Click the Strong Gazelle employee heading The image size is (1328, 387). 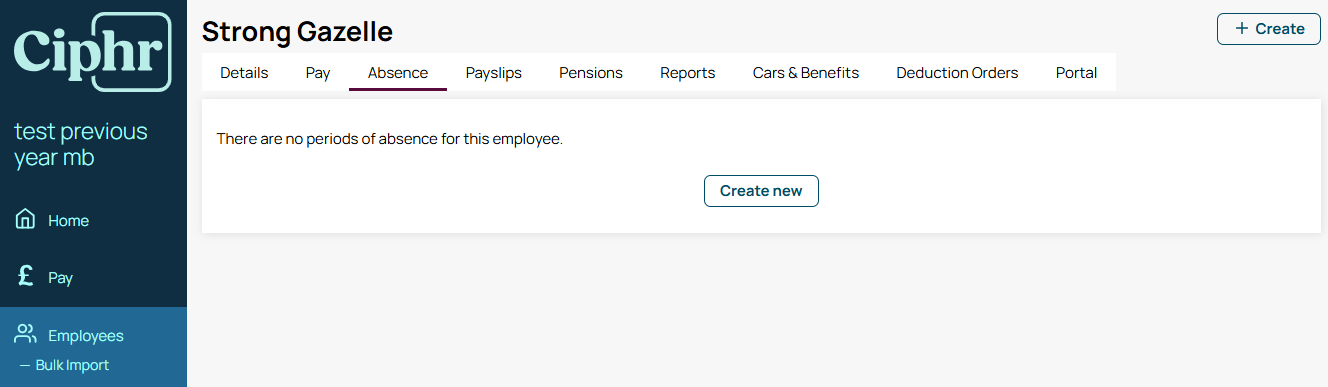(x=297, y=31)
